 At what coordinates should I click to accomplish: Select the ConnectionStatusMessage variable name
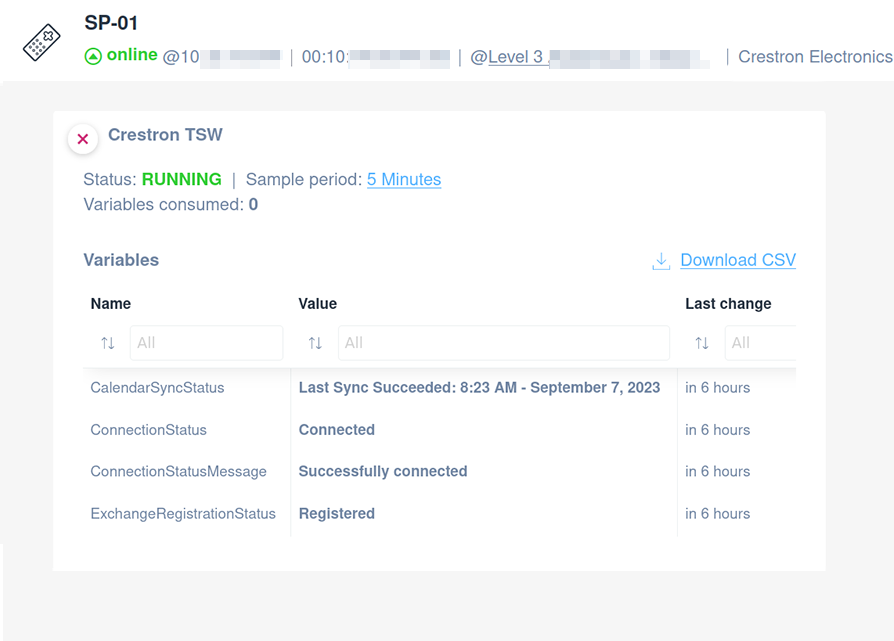click(178, 472)
